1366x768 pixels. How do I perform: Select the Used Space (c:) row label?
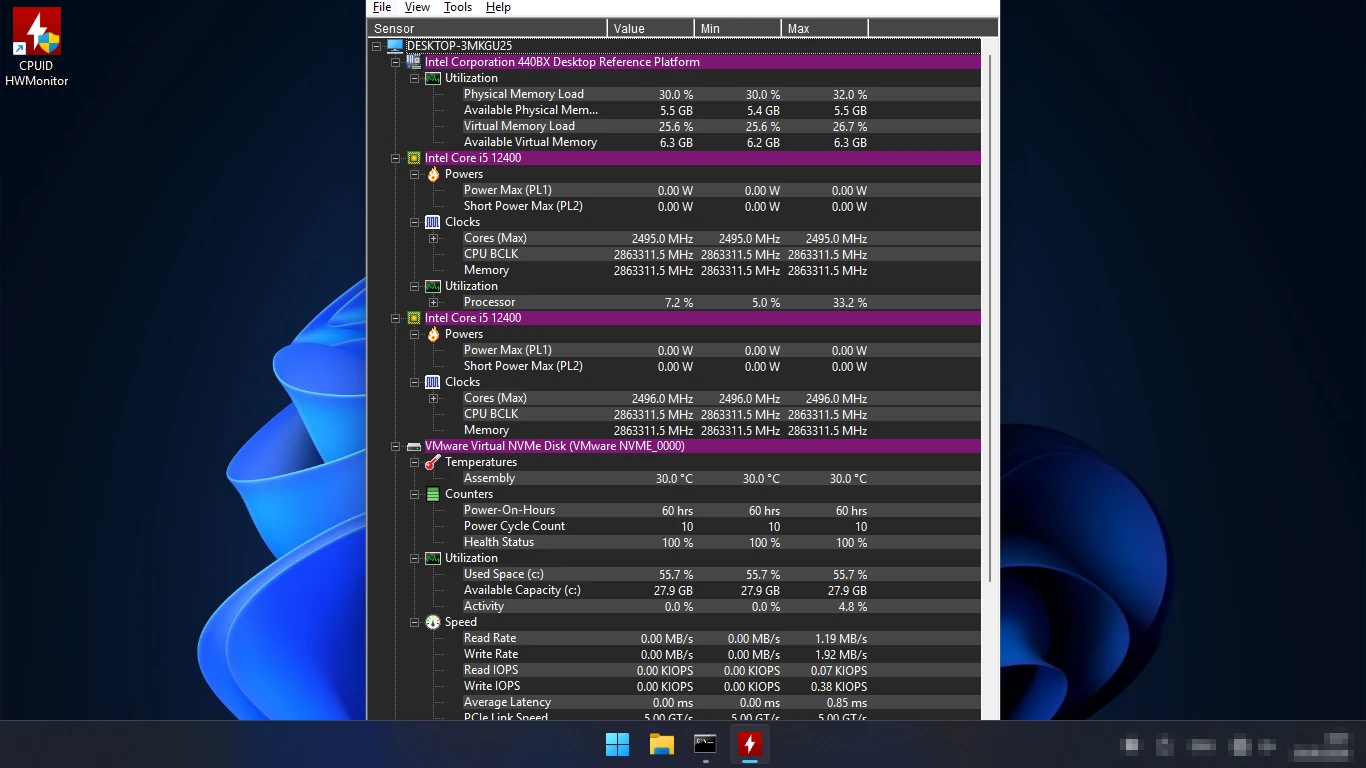tap(503, 574)
